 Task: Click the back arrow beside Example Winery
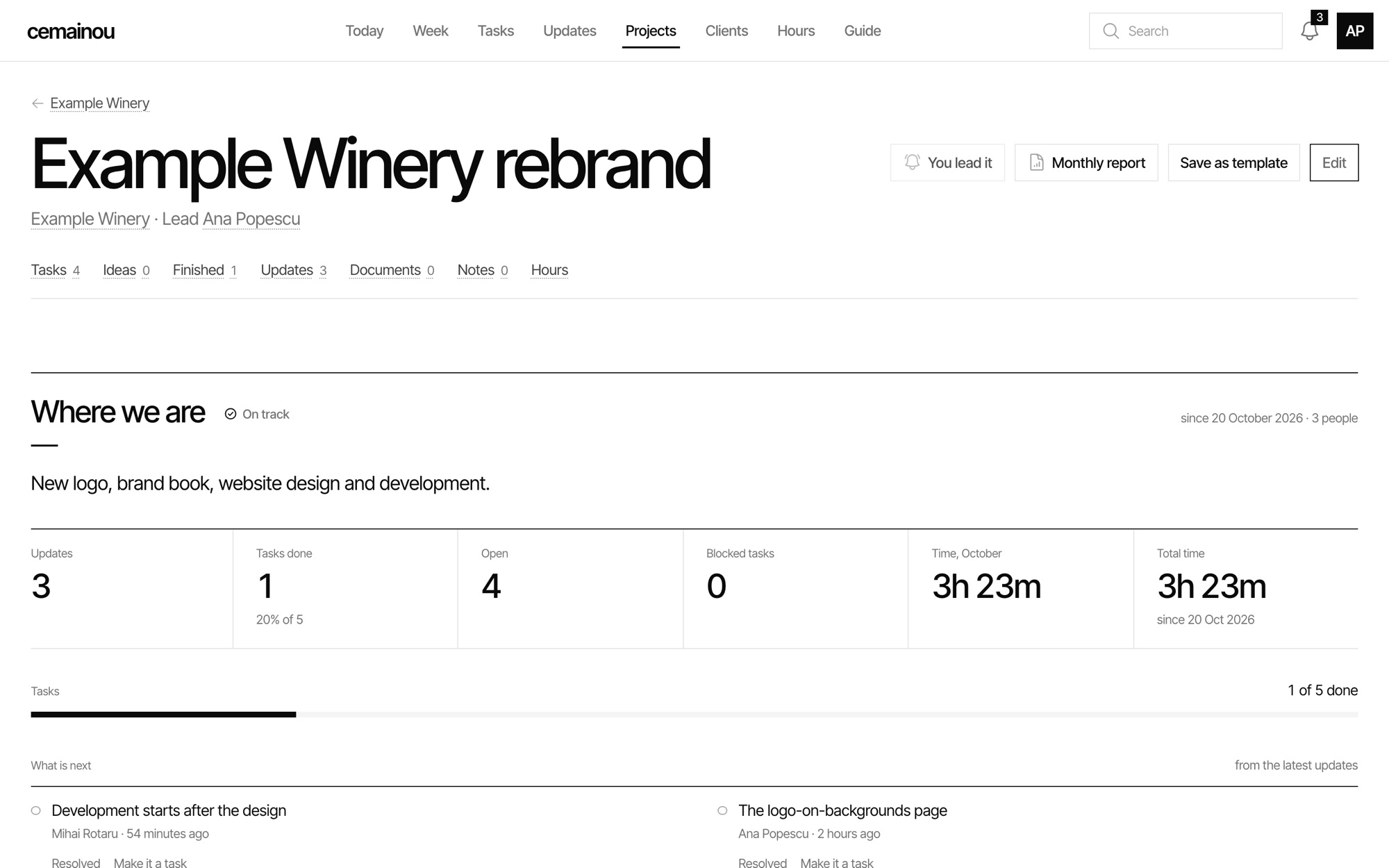click(38, 103)
